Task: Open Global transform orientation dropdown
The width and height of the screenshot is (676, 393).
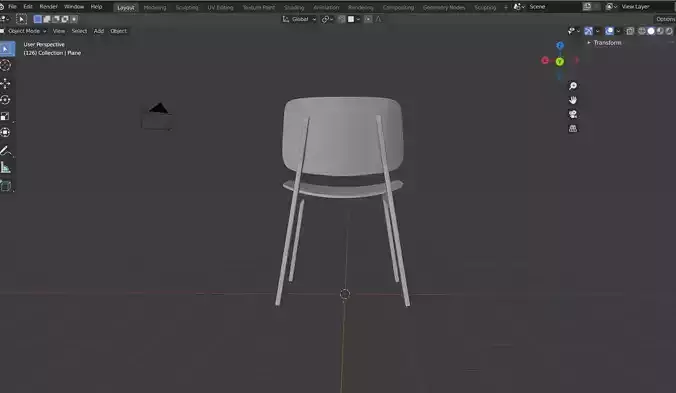Action: click(300, 19)
